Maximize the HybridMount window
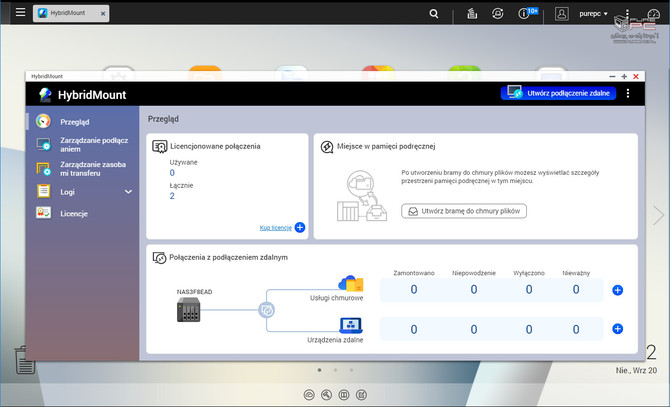This screenshot has height=407, width=670. point(624,76)
